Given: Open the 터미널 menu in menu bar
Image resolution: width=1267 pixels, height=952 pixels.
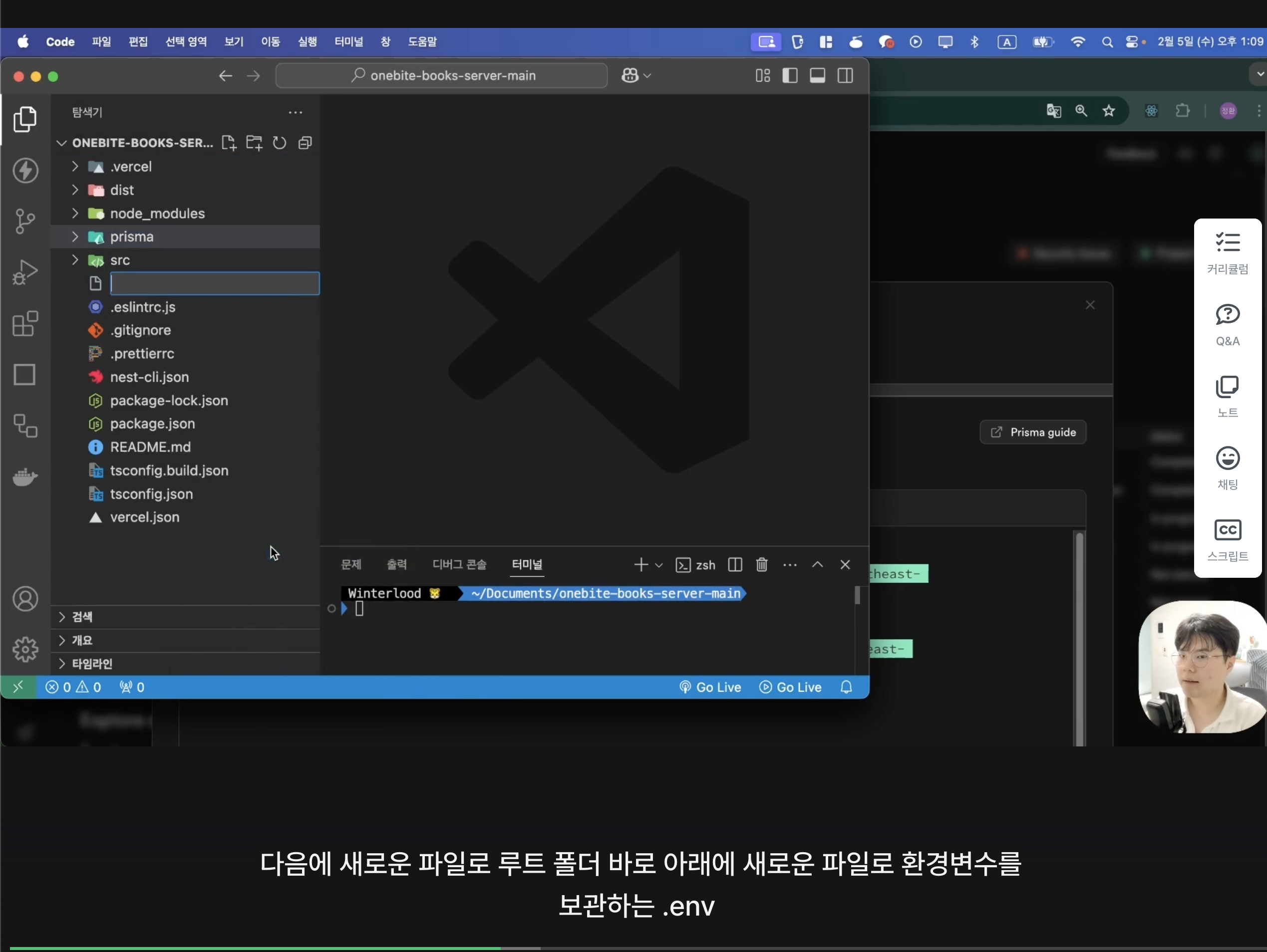Looking at the screenshot, I should pos(348,42).
